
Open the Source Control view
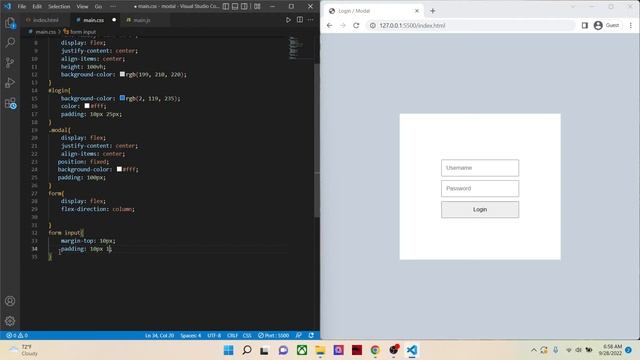coord(10,62)
